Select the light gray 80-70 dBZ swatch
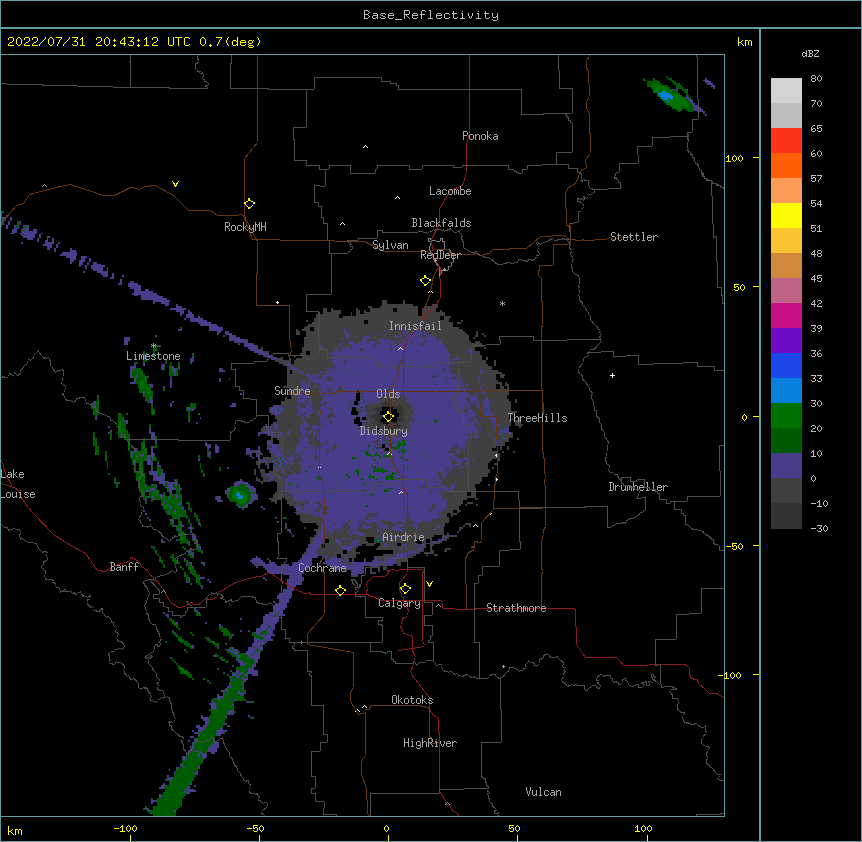862x842 pixels. click(x=786, y=90)
